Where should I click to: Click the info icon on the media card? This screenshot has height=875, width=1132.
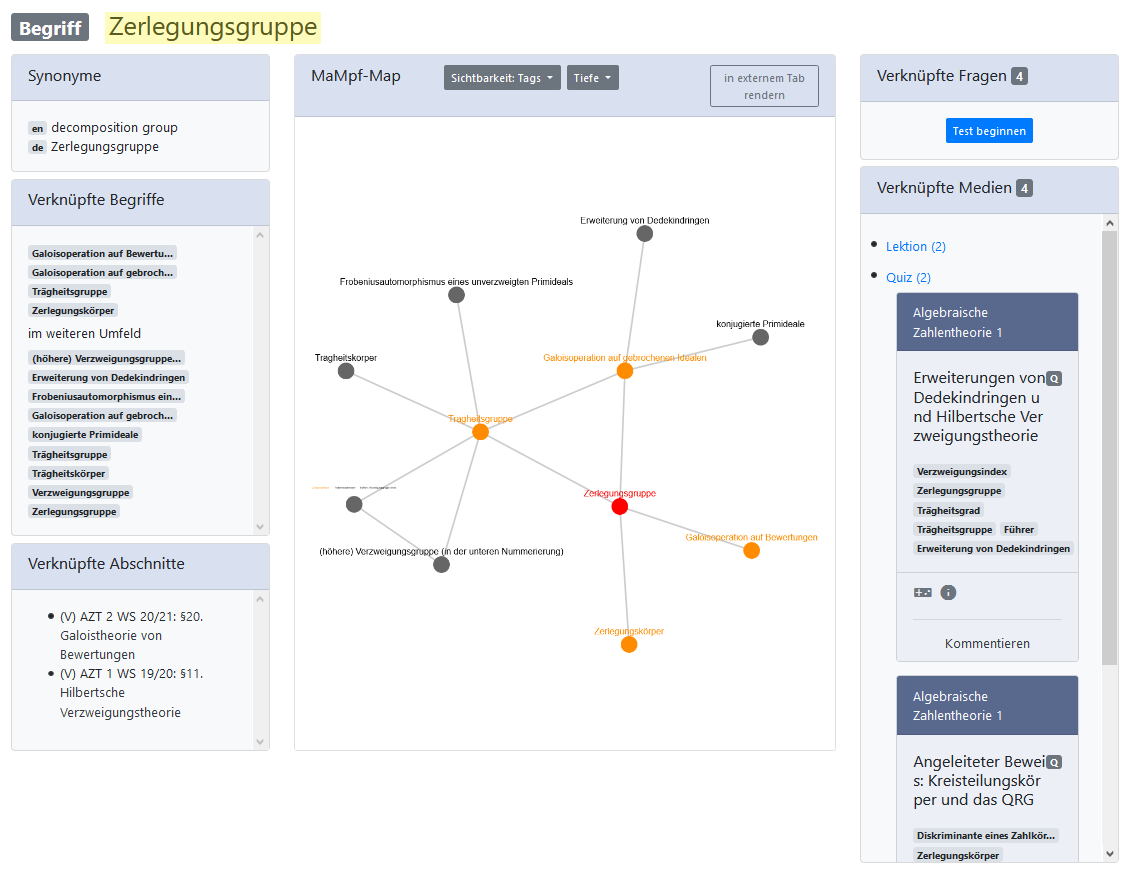(x=948, y=592)
